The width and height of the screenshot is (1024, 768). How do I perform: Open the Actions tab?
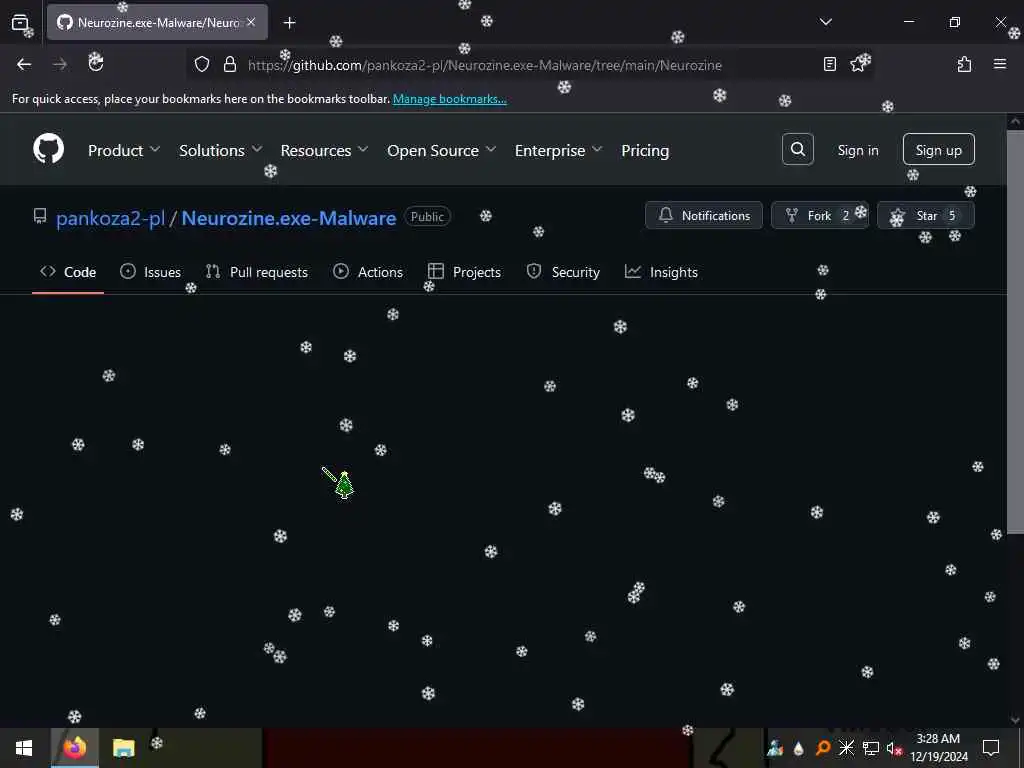point(368,272)
